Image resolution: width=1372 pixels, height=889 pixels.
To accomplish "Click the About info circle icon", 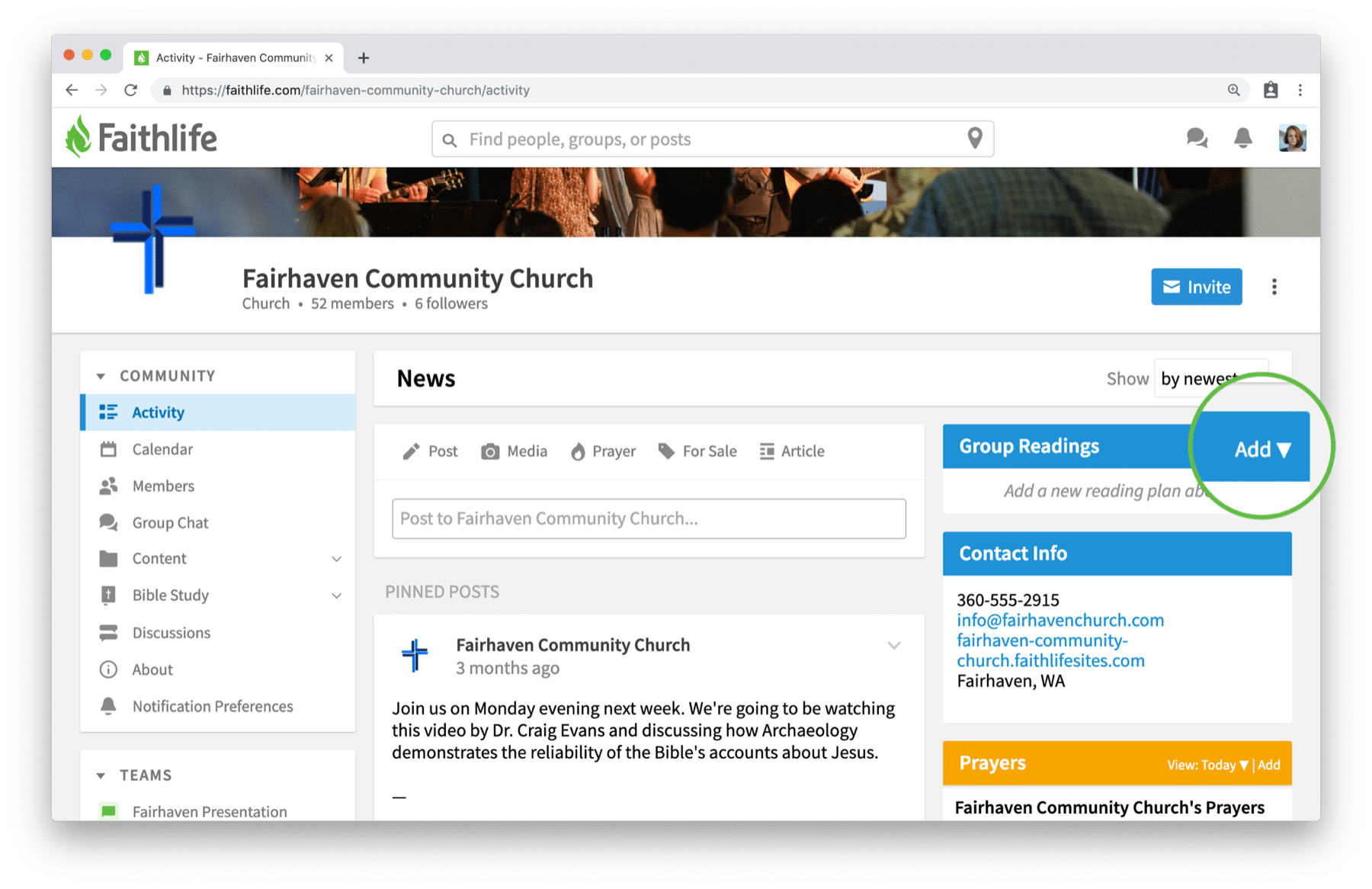I will tap(109, 669).
